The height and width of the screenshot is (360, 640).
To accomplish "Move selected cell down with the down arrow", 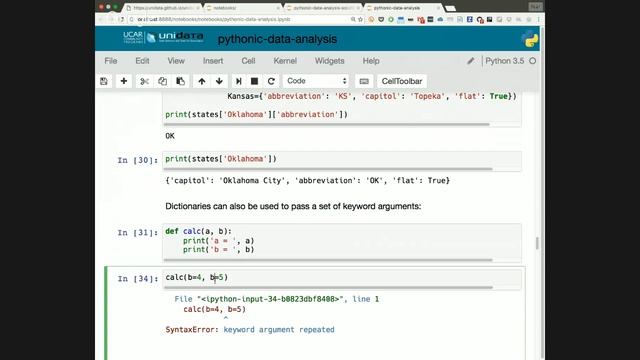I will click(x=219, y=81).
